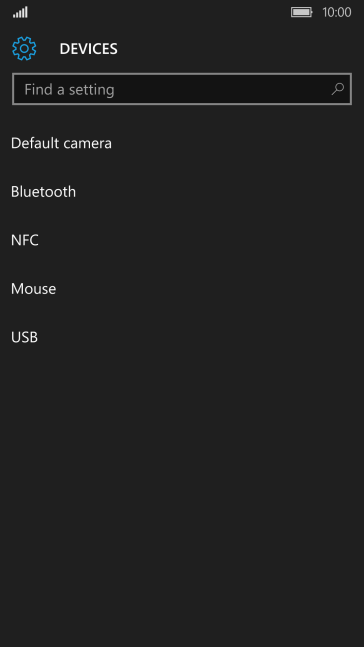Click the magnifier search icon
The image size is (364, 647).
tap(338, 89)
